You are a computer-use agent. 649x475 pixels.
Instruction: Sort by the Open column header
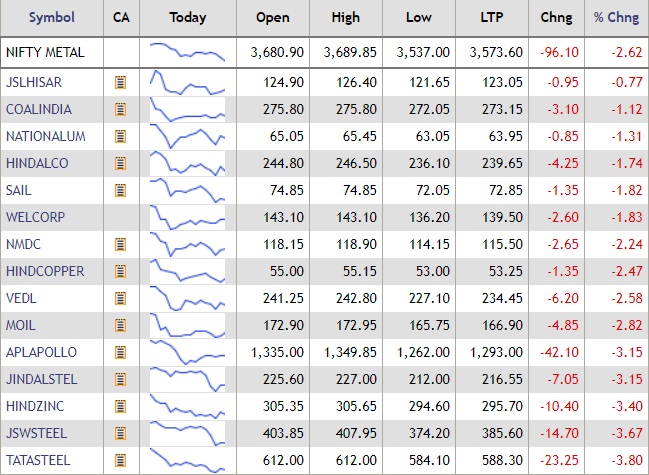tap(272, 17)
